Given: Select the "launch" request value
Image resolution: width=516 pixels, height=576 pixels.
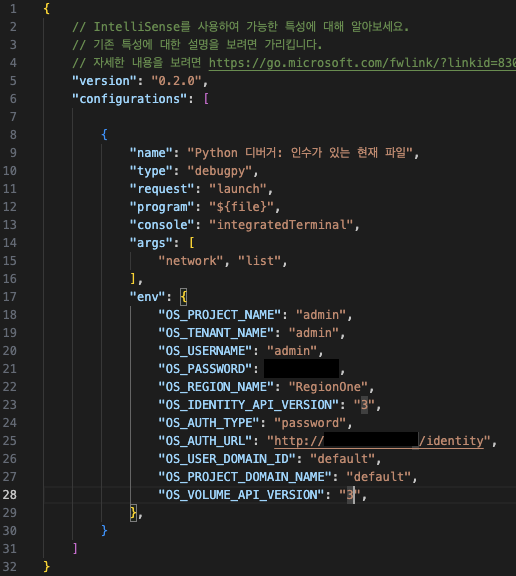Looking at the screenshot, I should click(238, 189).
